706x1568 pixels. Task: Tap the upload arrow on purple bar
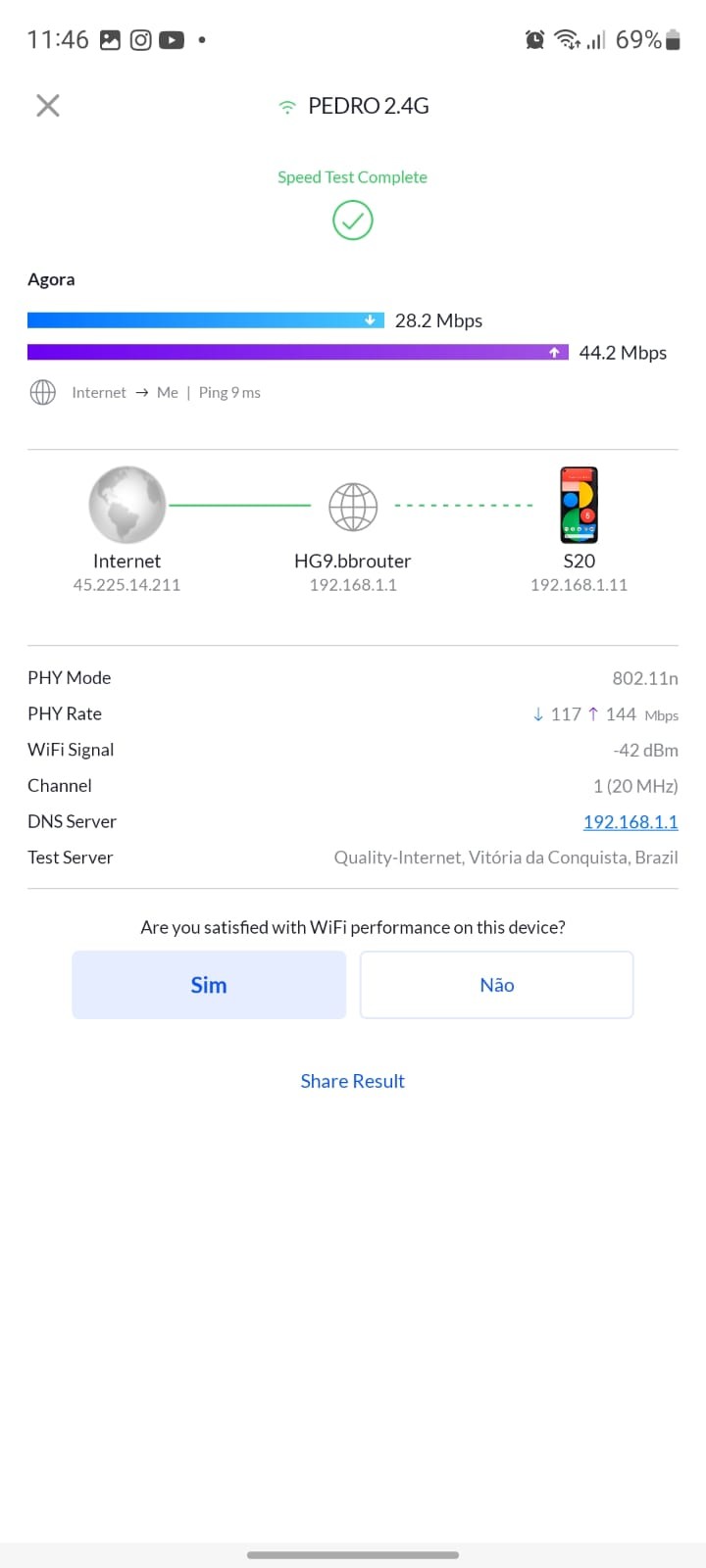point(554,353)
